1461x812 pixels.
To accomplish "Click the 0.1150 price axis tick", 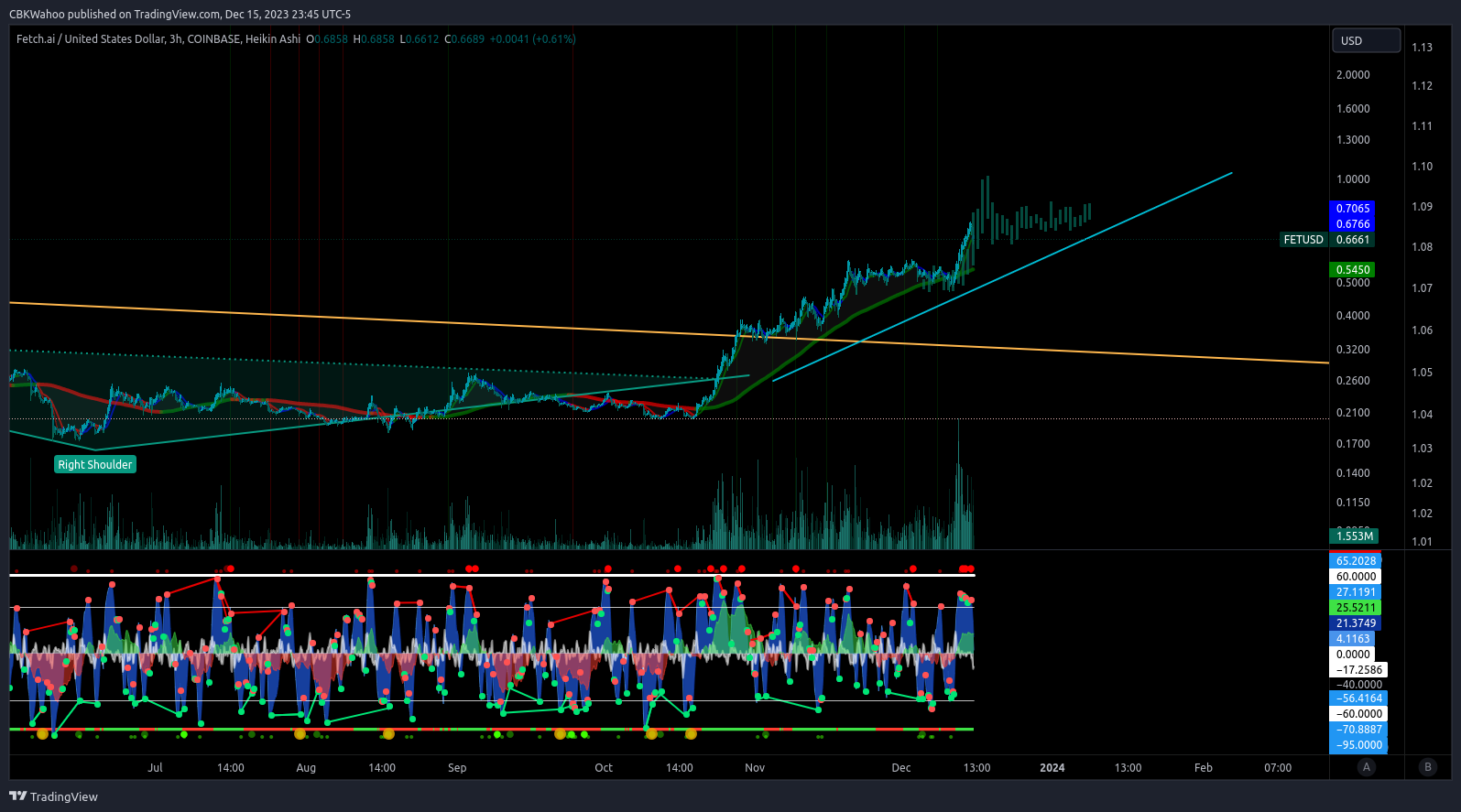I will click(1353, 503).
